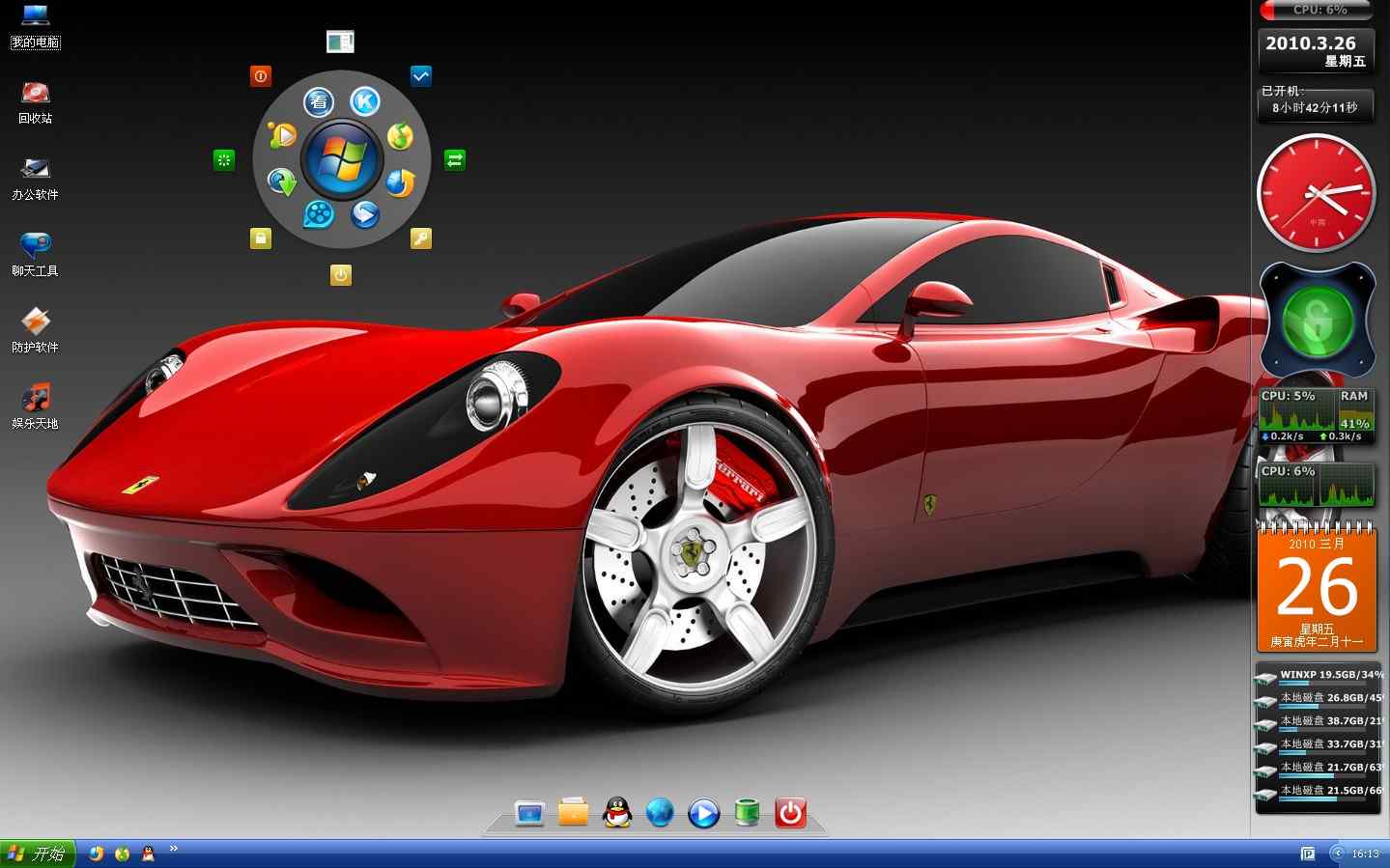Launch the 看 icon in the circular launcher
Screen dimensions: 1390x868
click(319, 102)
